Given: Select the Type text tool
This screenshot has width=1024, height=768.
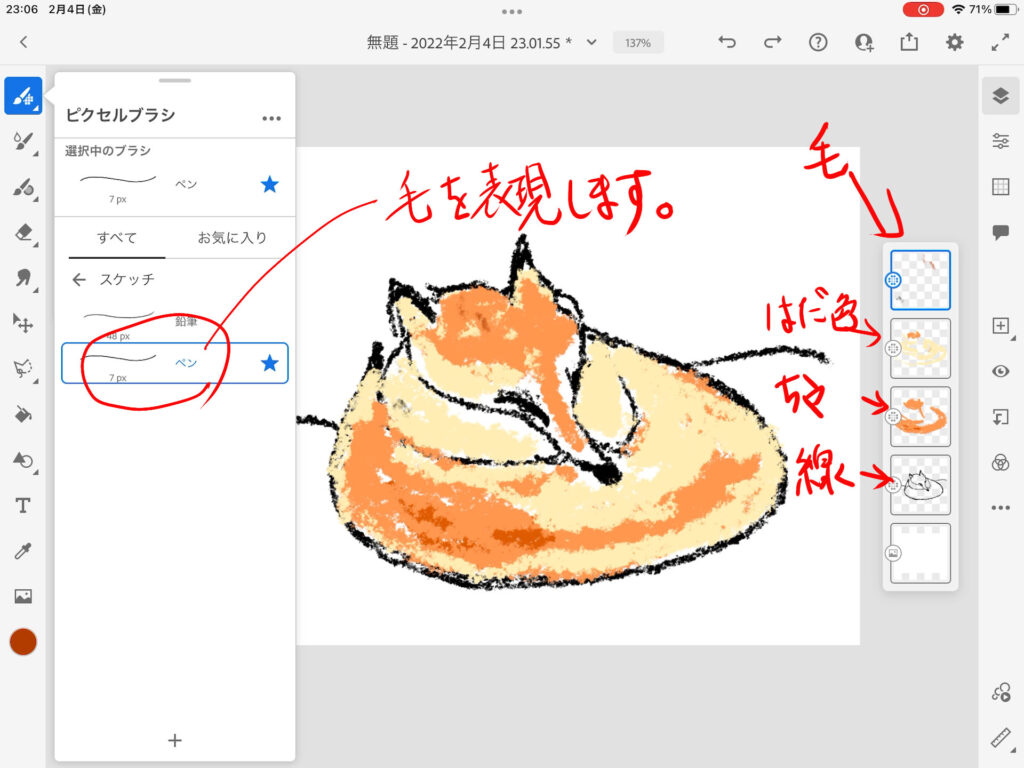Looking at the screenshot, I should pos(23,505).
